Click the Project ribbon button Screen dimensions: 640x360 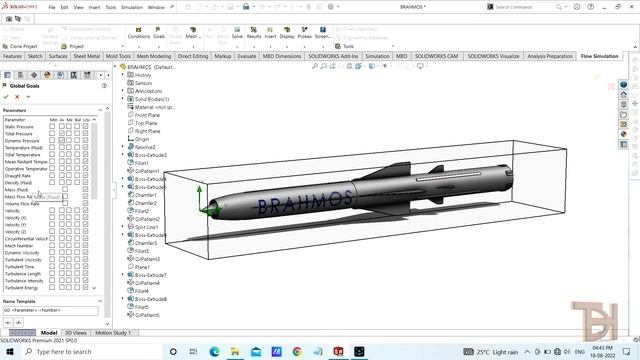(x=73, y=47)
